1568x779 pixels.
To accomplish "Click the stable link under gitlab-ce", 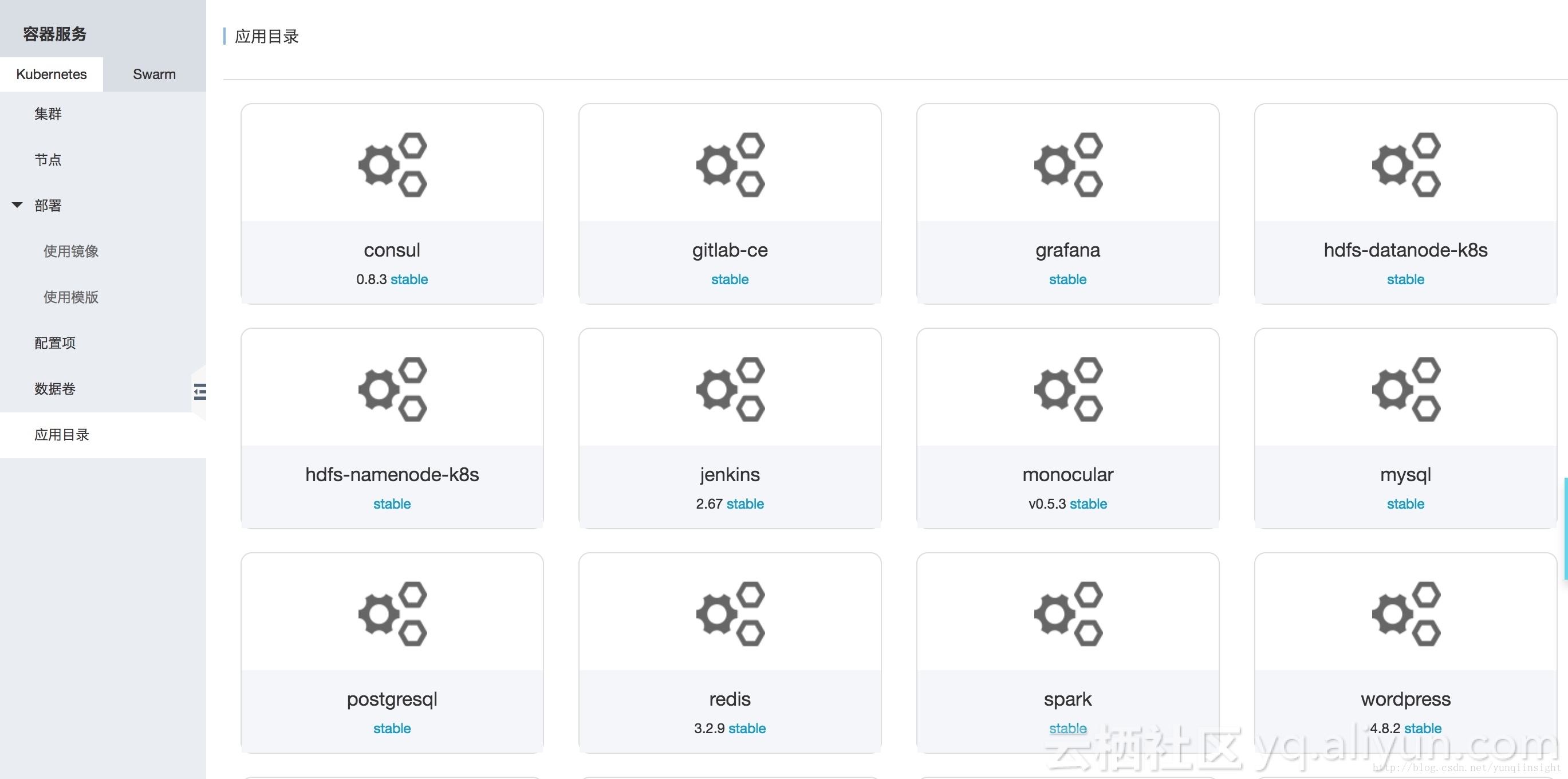I will 730,280.
